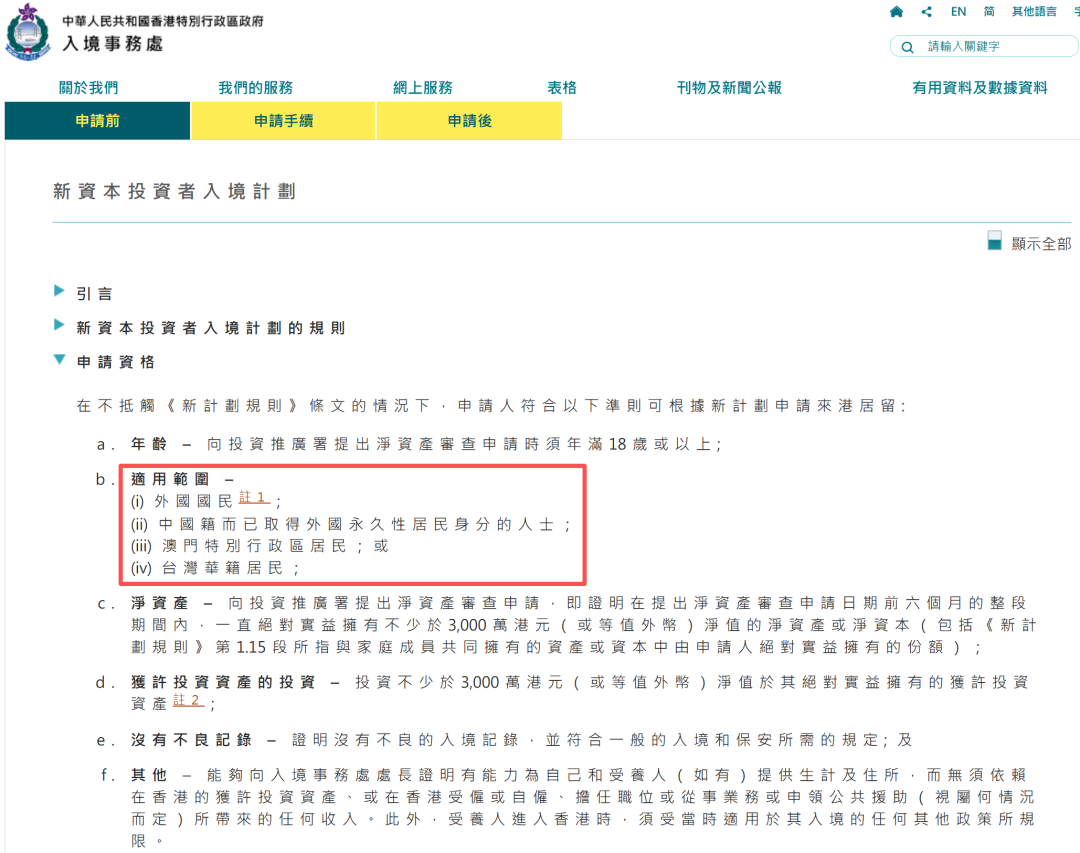
Task: Switch to Simplified Chinese 简
Action: click(x=989, y=12)
